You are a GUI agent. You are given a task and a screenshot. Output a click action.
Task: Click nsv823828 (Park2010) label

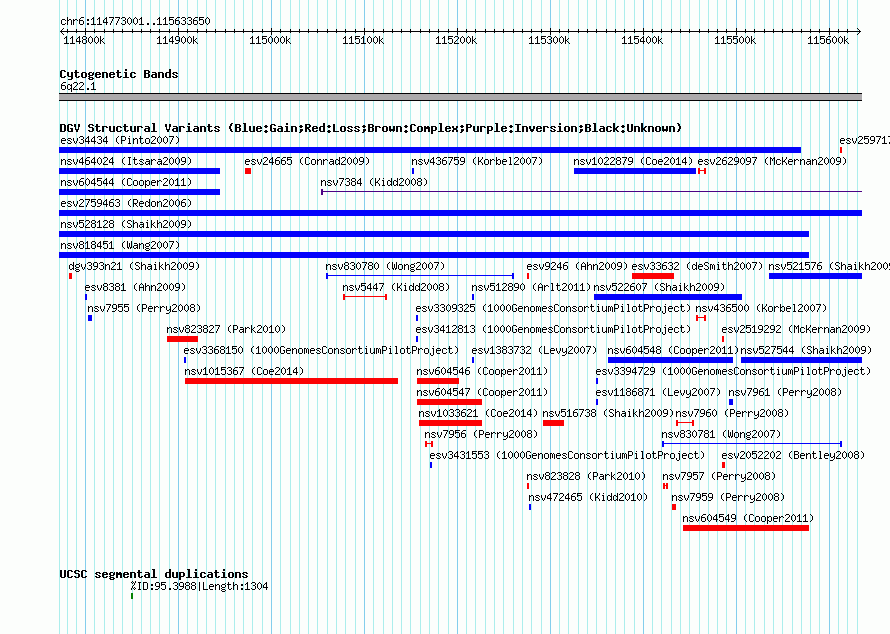point(586,476)
